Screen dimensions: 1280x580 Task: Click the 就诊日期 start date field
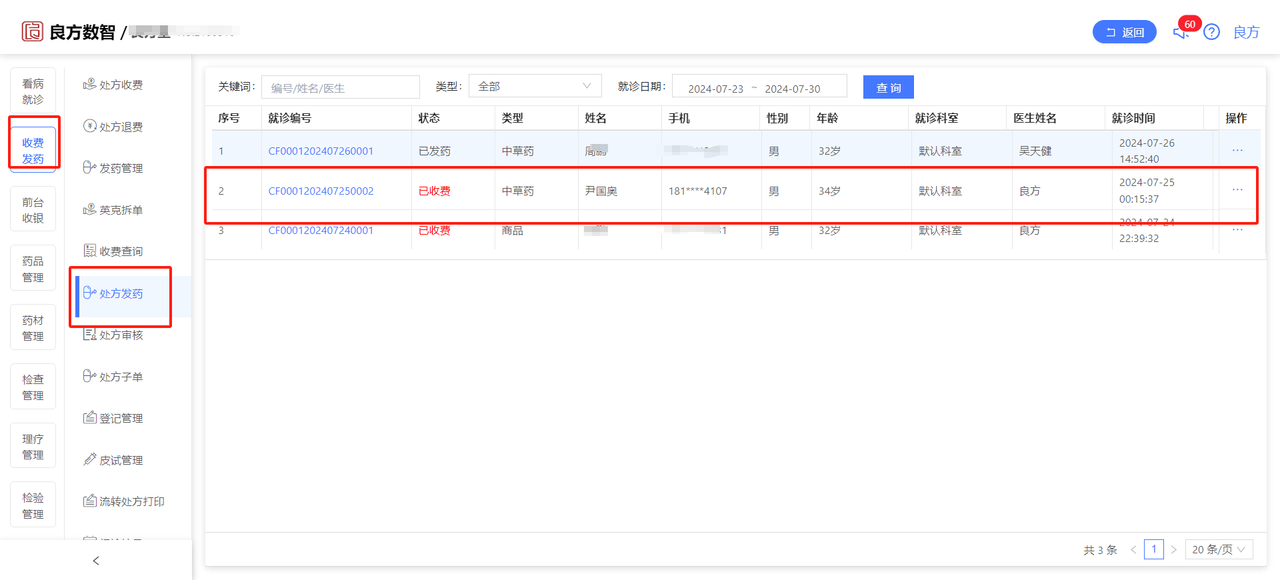(x=716, y=88)
